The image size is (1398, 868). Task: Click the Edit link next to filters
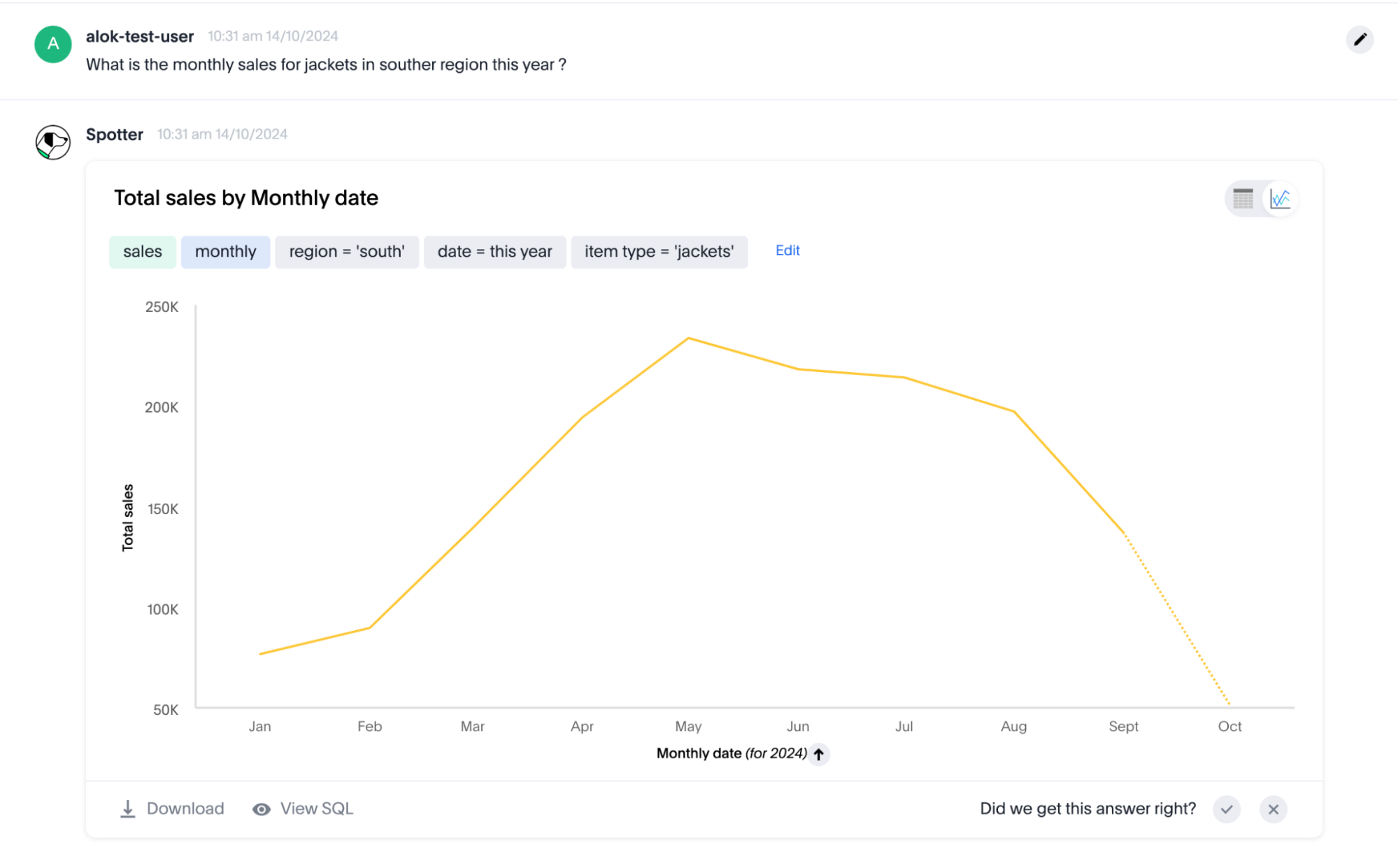787,250
